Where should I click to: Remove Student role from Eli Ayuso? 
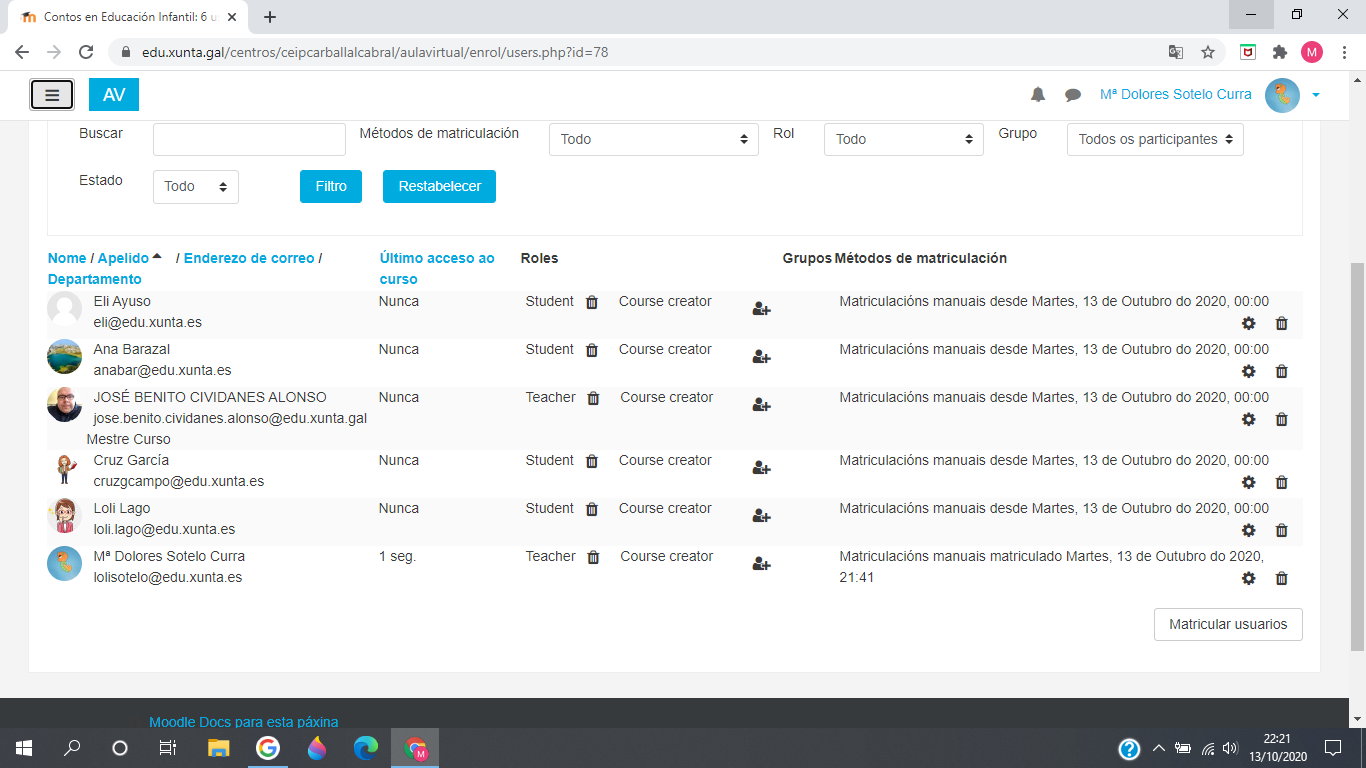592,302
